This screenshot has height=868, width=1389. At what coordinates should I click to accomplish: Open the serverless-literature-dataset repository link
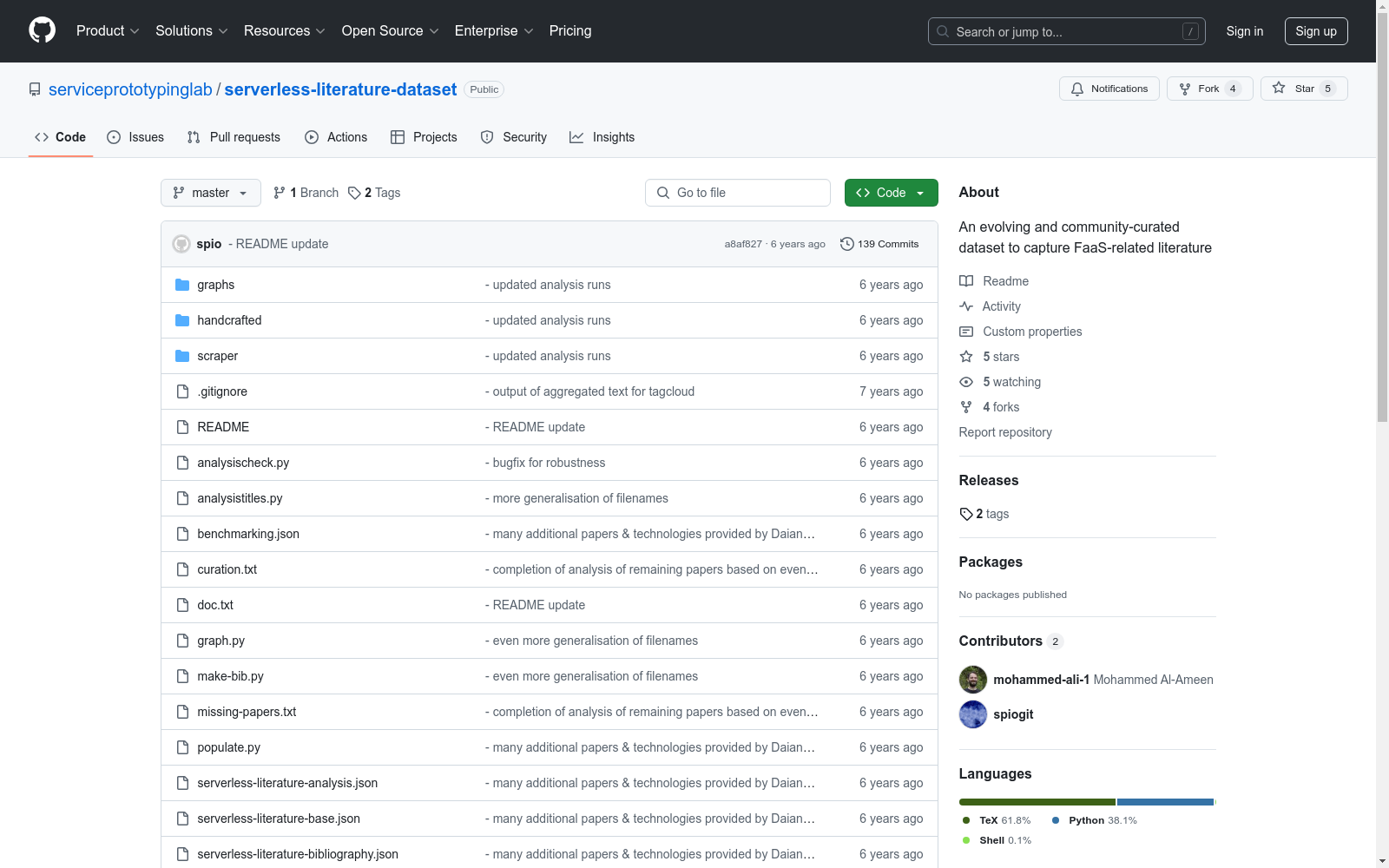[340, 89]
